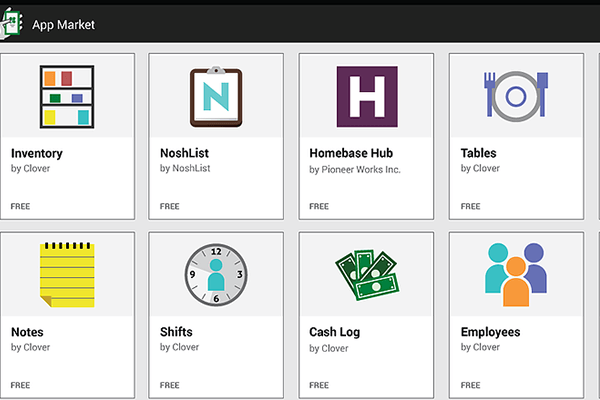The width and height of the screenshot is (600, 400).
Task: Select the Homebase Hub title text
Action: 351,153
